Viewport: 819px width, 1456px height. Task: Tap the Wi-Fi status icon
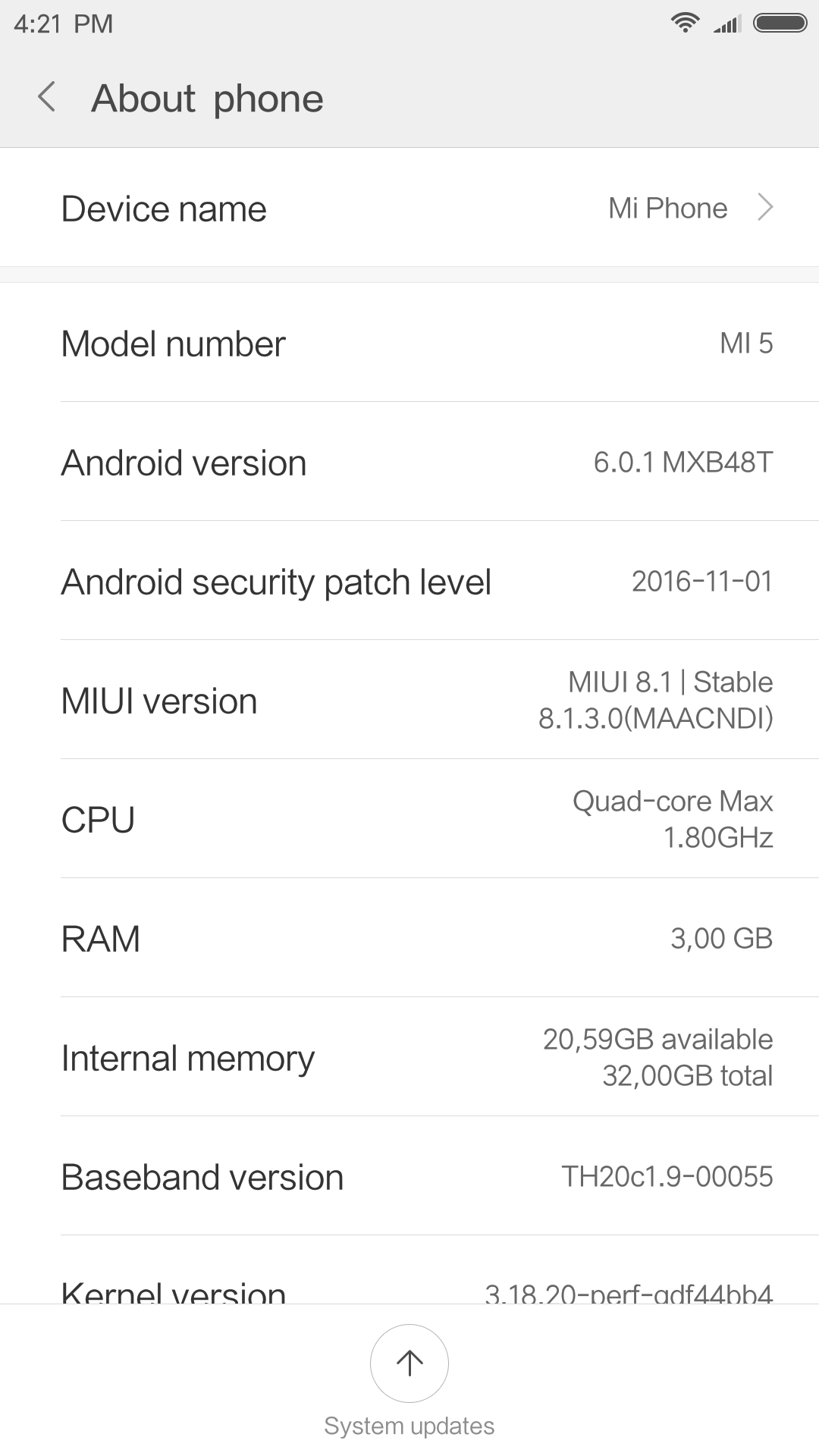click(x=685, y=24)
